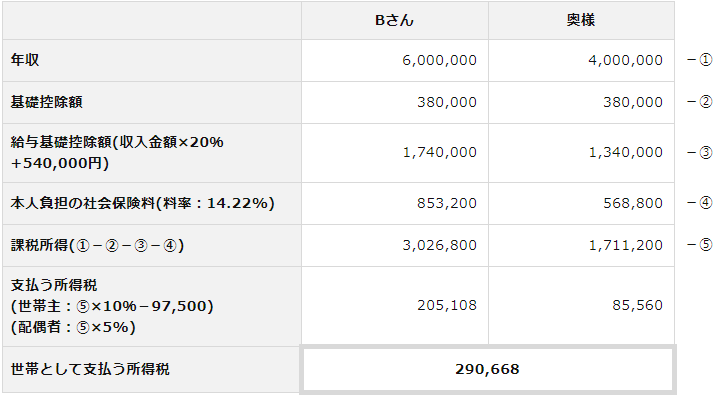This screenshot has height=396, width=727.
Task: Click 奥様's 4,000,000 income cell
Action: (x=581, y=60)
